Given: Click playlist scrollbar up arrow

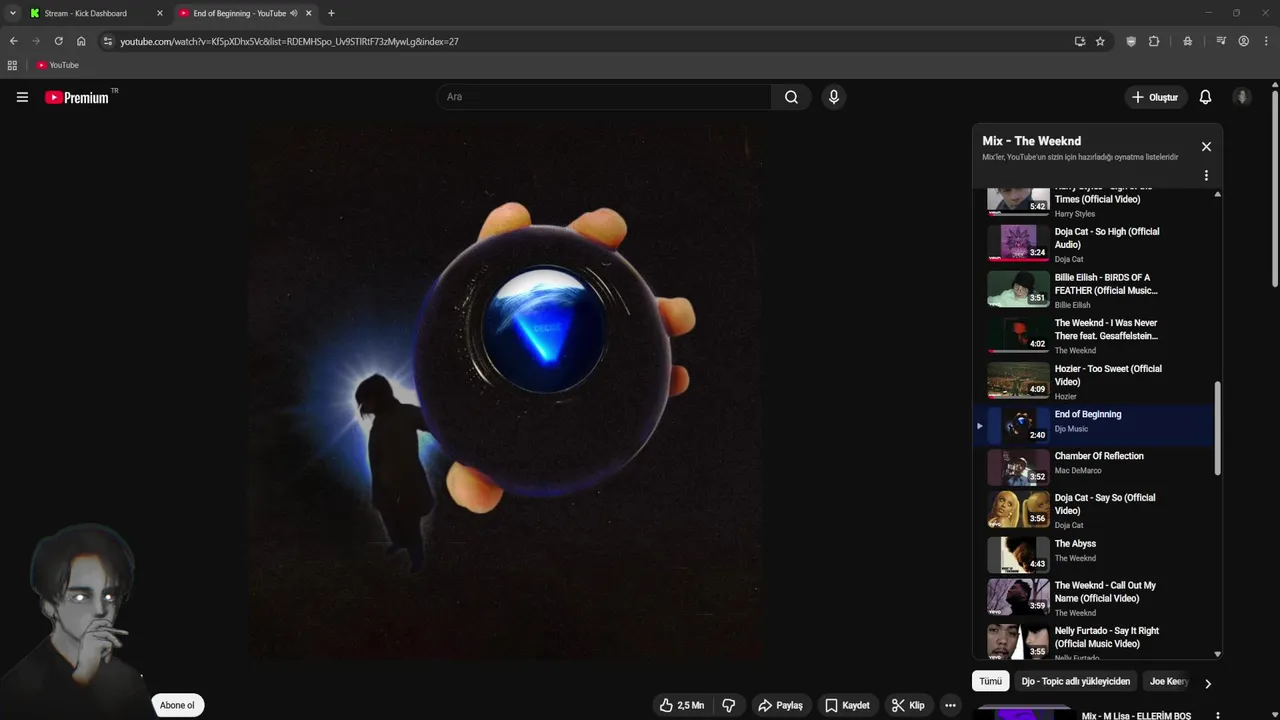Looking at the screenshot, I should [1217, 194].
